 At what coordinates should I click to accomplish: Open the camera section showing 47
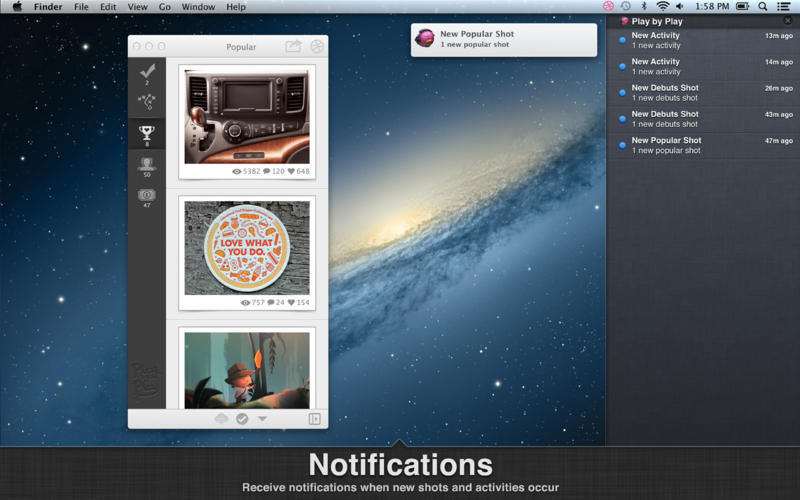pos(147,196)
